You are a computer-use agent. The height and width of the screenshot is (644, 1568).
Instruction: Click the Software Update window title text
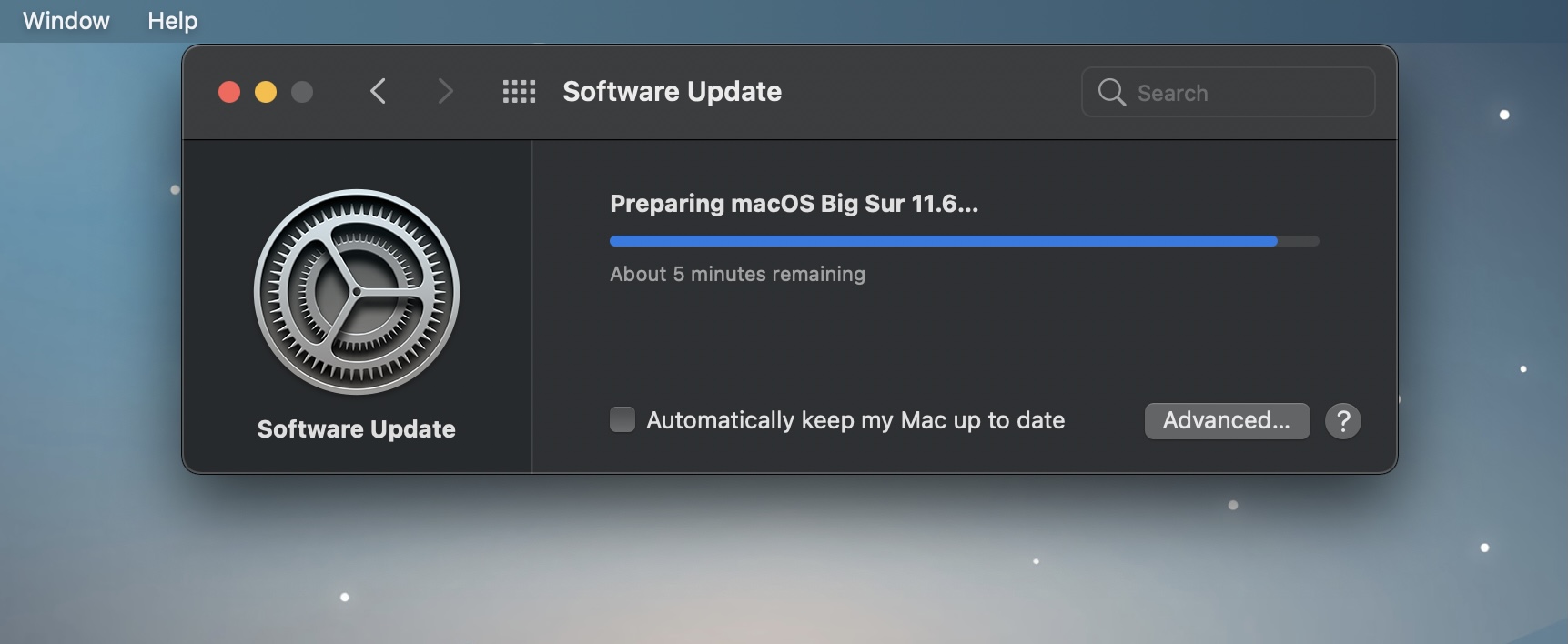coord(672,91)
